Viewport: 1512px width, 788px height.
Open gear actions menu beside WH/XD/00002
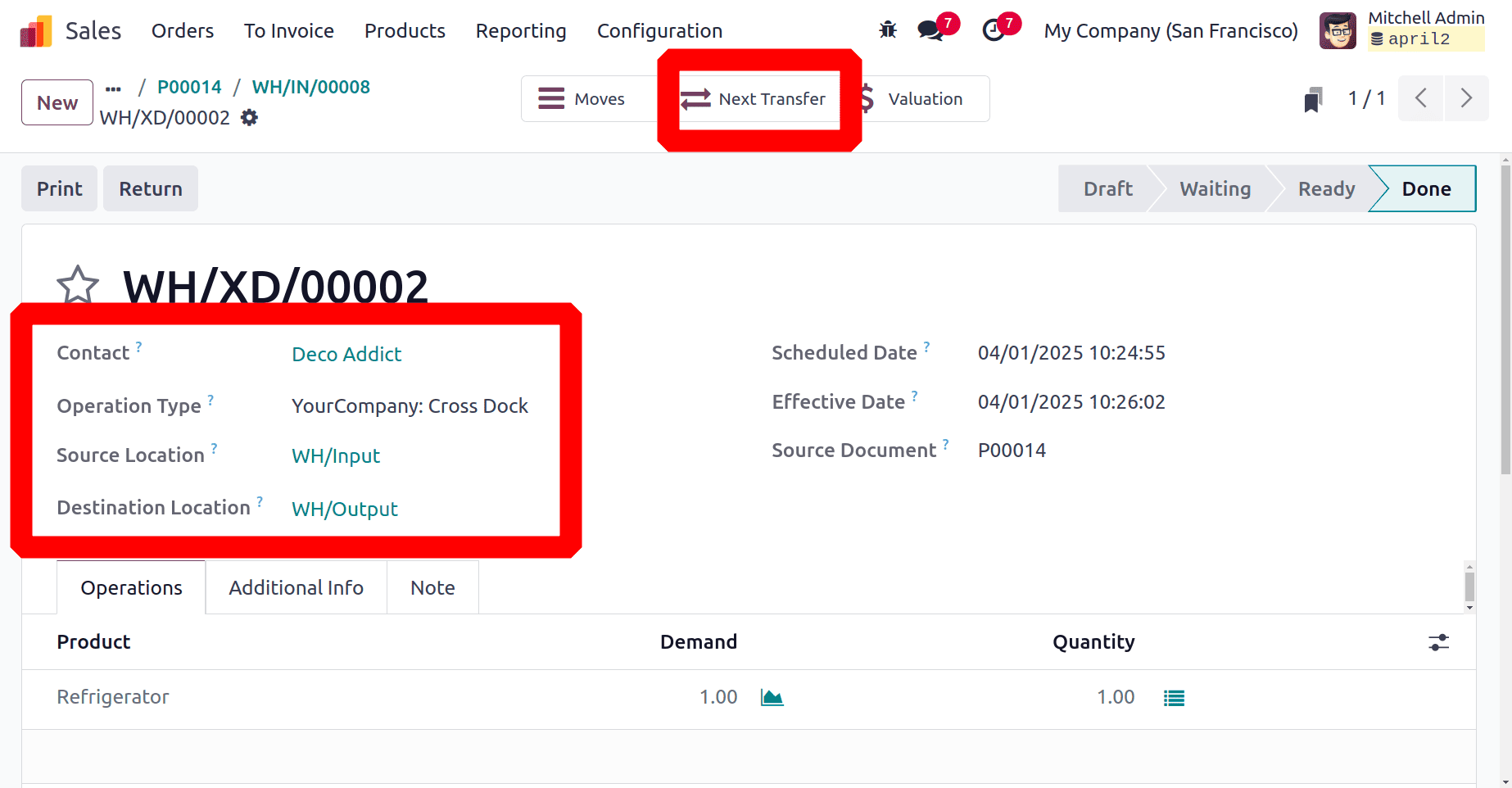[x=249, y=118]
